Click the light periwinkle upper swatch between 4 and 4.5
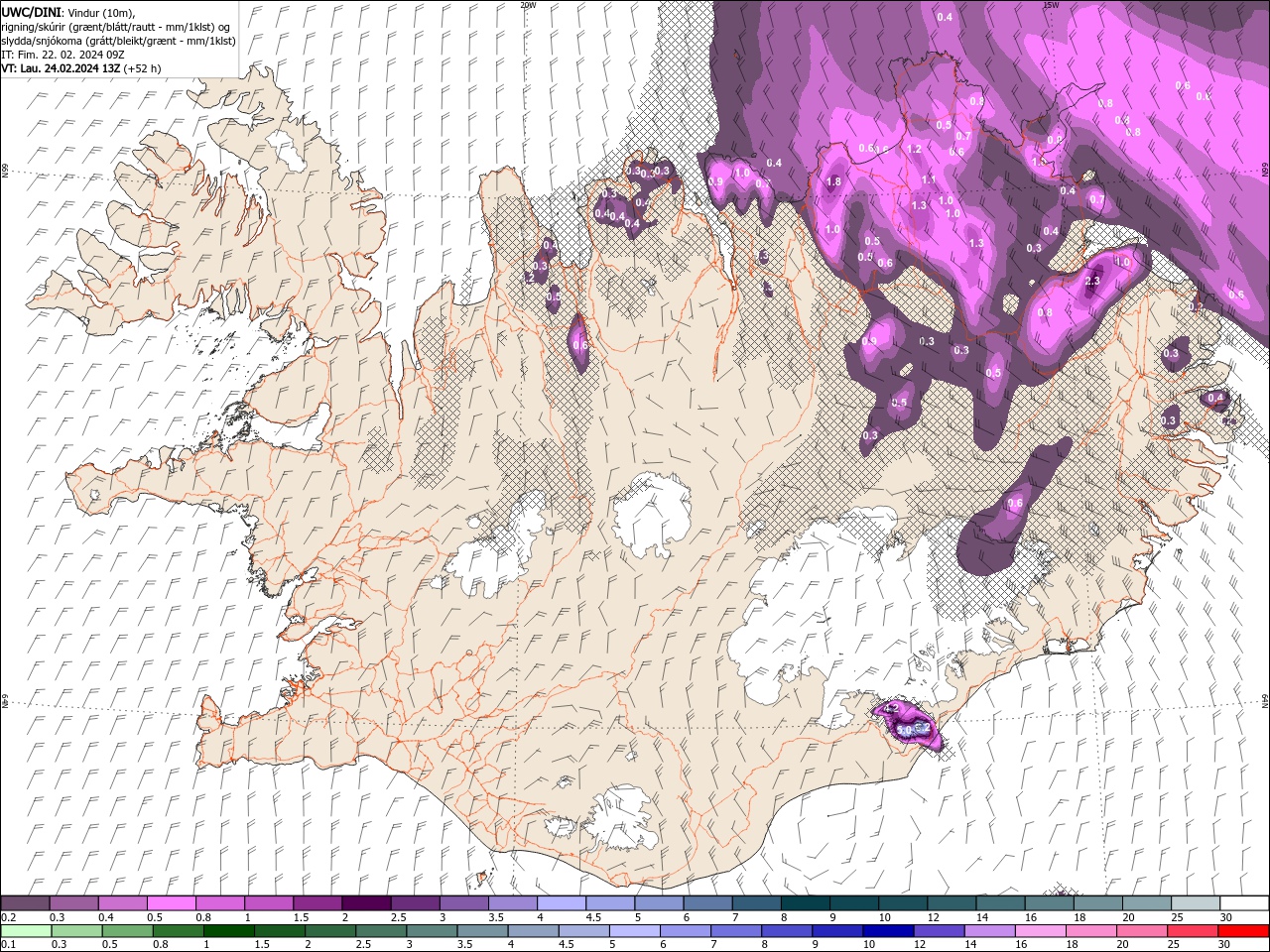Viewport: 1270px width, 952px height. [561, 903]
